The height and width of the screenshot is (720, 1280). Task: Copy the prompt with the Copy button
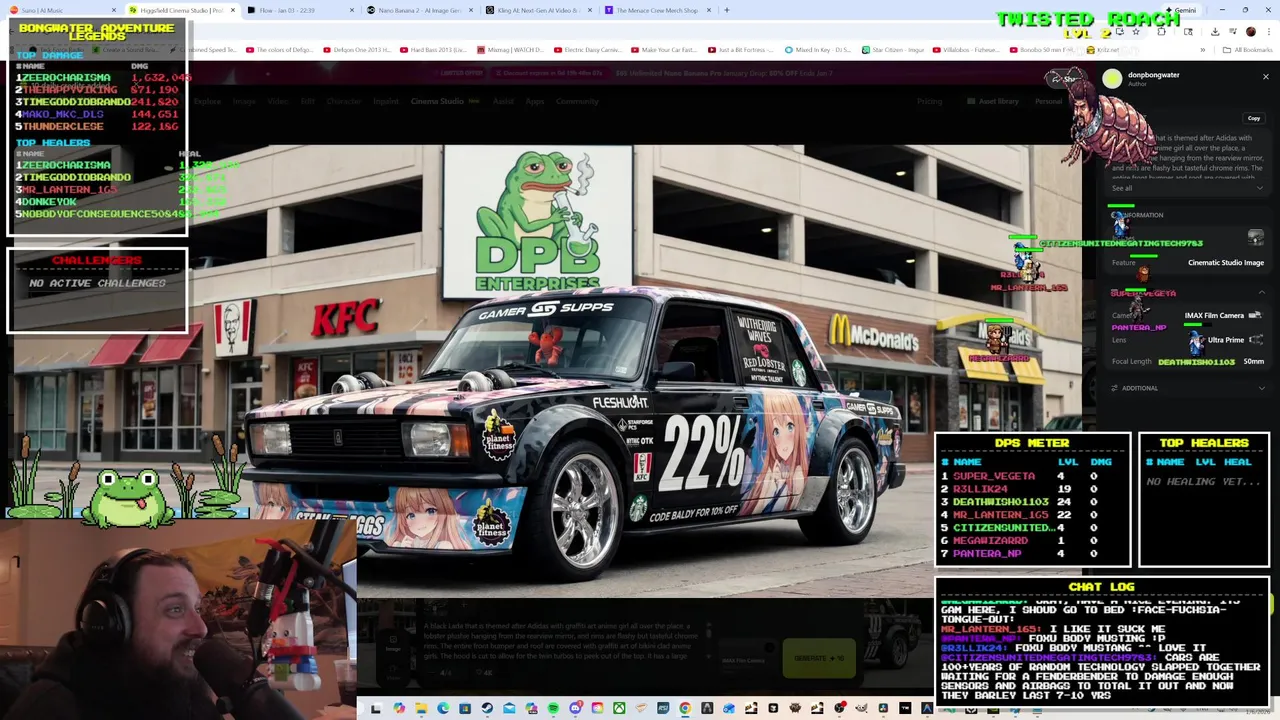[x=1253, y=118]
